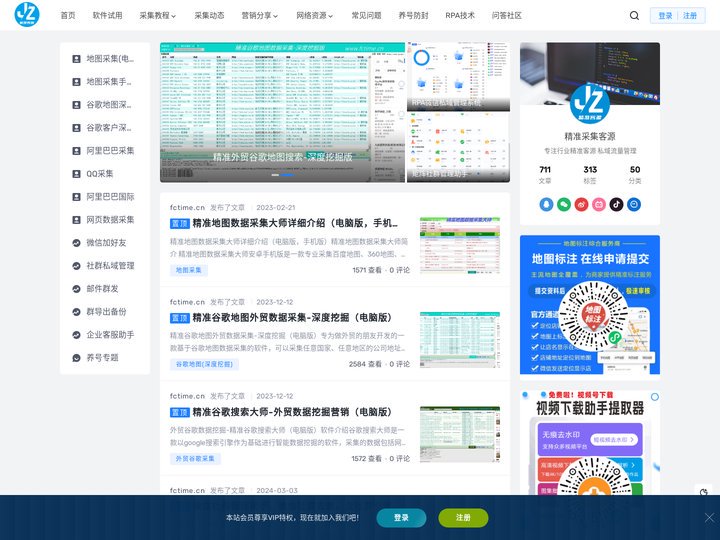Open the RPA技术 nav item
The image size is (720, 540).
point(460,15)
